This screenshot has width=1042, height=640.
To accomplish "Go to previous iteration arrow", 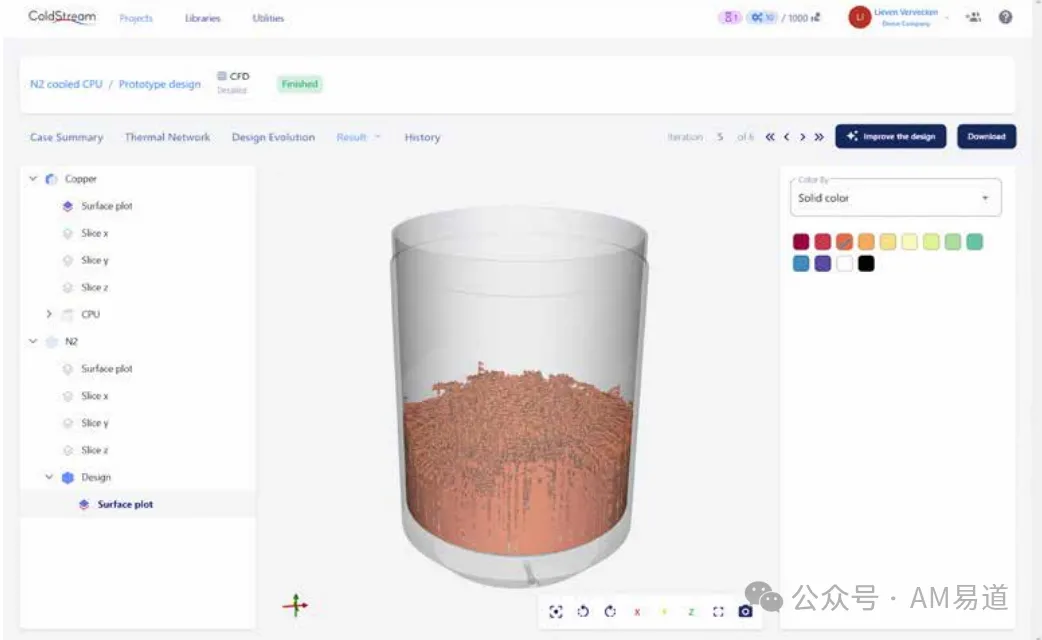I will click(787, 137).
